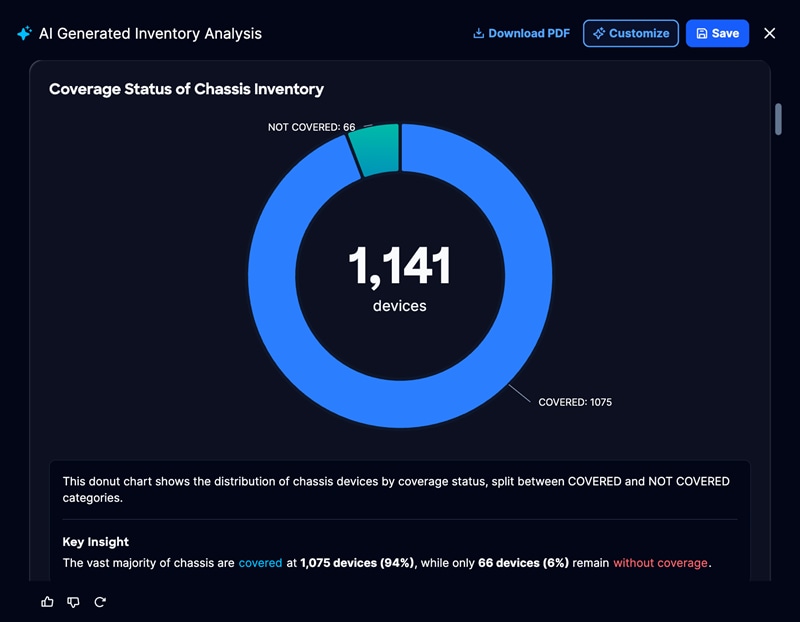This screenshot has width=800, height=622.
Task: Open the Customize options
Action: (631, 33)
